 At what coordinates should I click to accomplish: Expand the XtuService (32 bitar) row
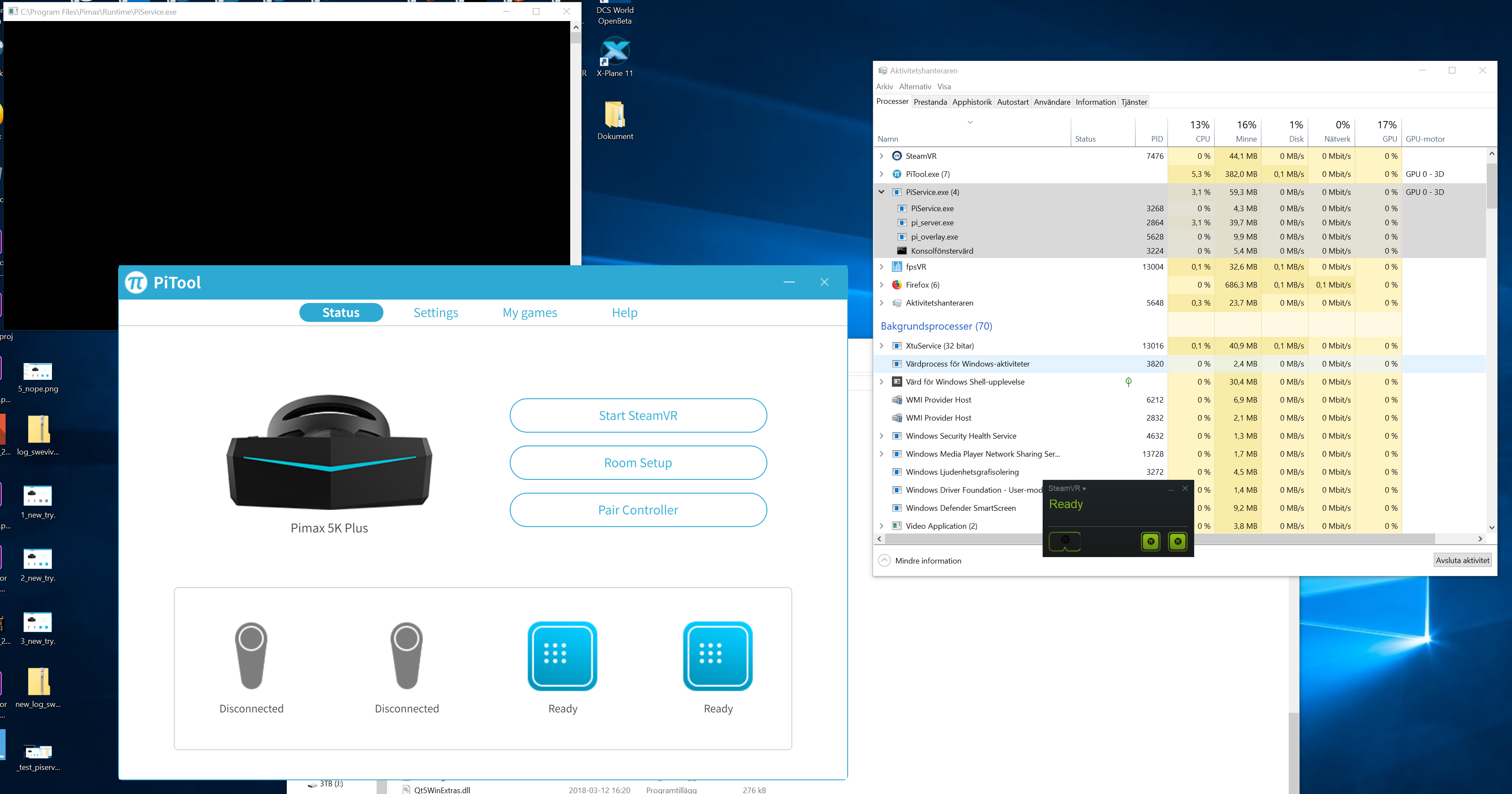881,345
